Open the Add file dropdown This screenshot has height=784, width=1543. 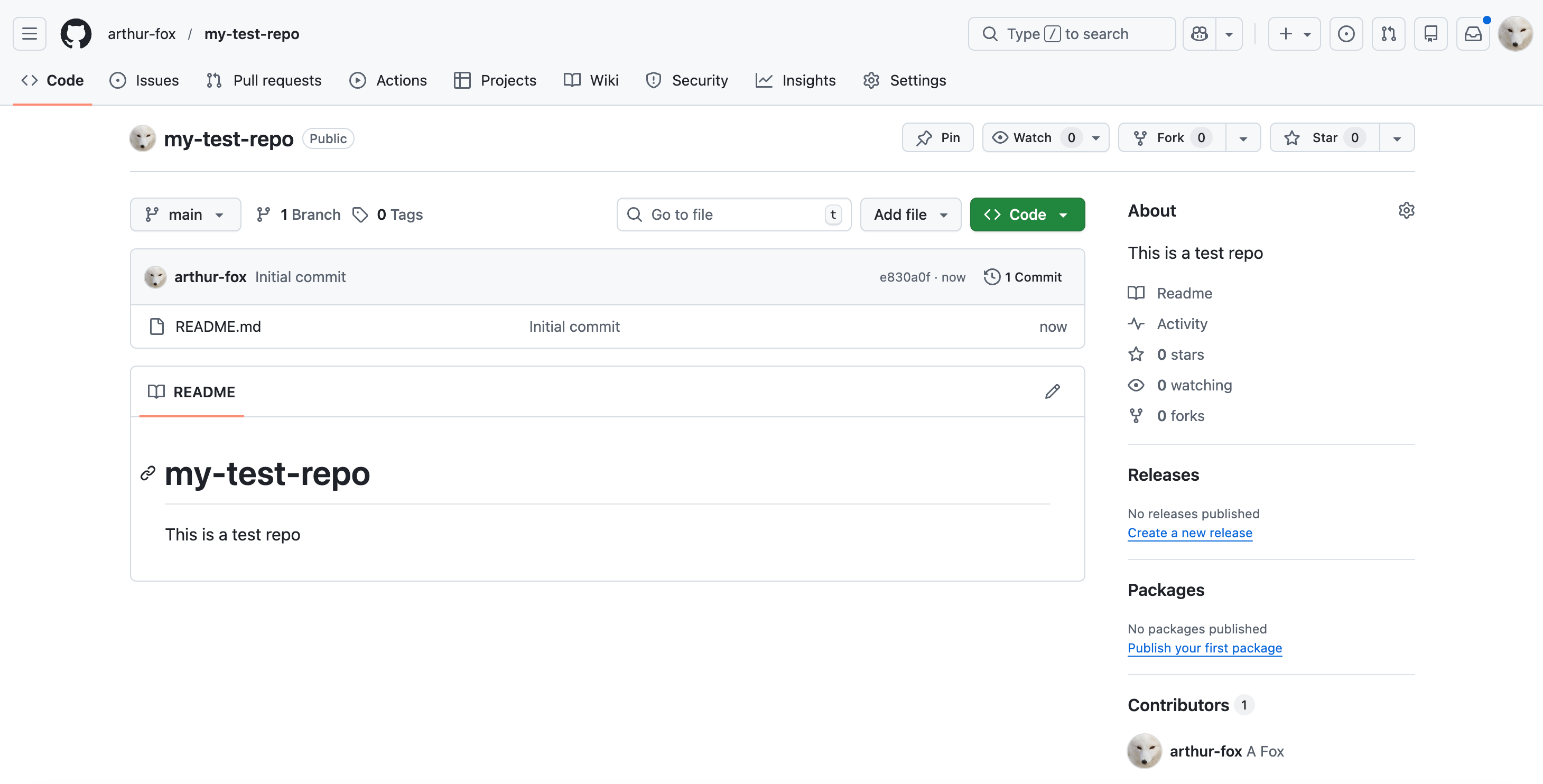pos(910,214)
